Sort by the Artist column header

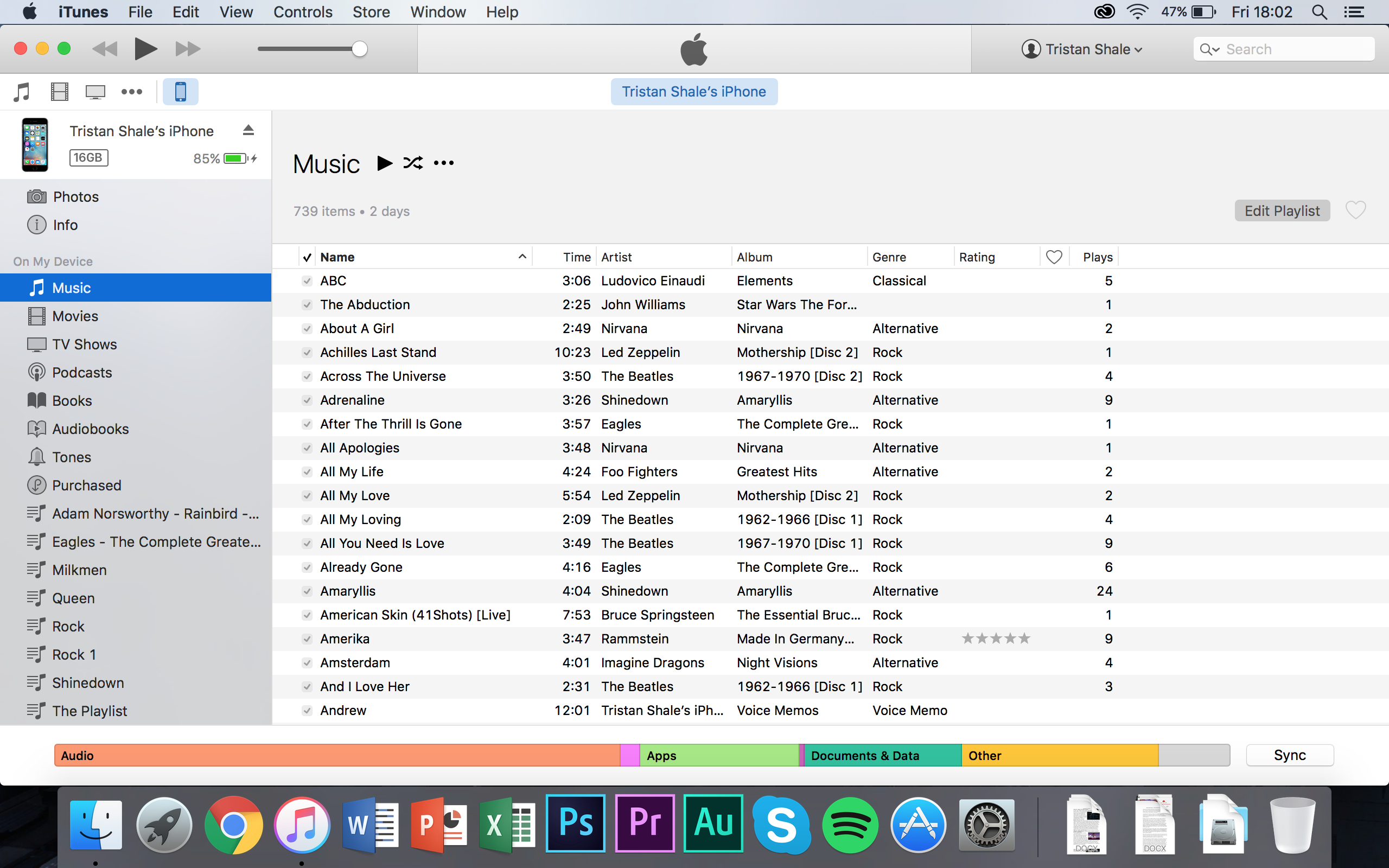point(664,257)
